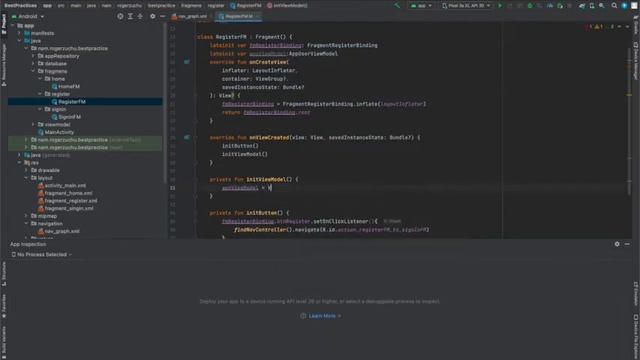Screen dimensions: 640x360
Task: Open the Android project view dropdown
Action: pyautogui.click(x=28, y=16)
